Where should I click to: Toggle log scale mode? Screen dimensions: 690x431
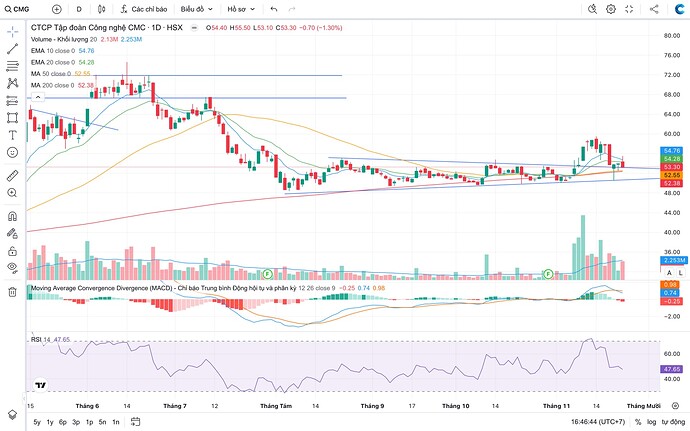point(651,422)
